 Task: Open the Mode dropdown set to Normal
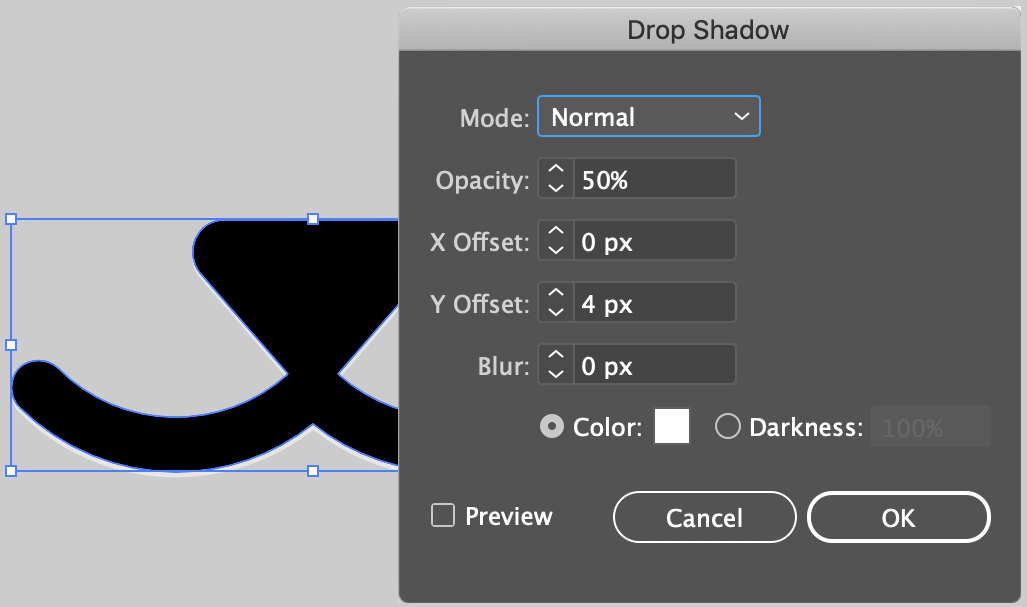(649, 116)
